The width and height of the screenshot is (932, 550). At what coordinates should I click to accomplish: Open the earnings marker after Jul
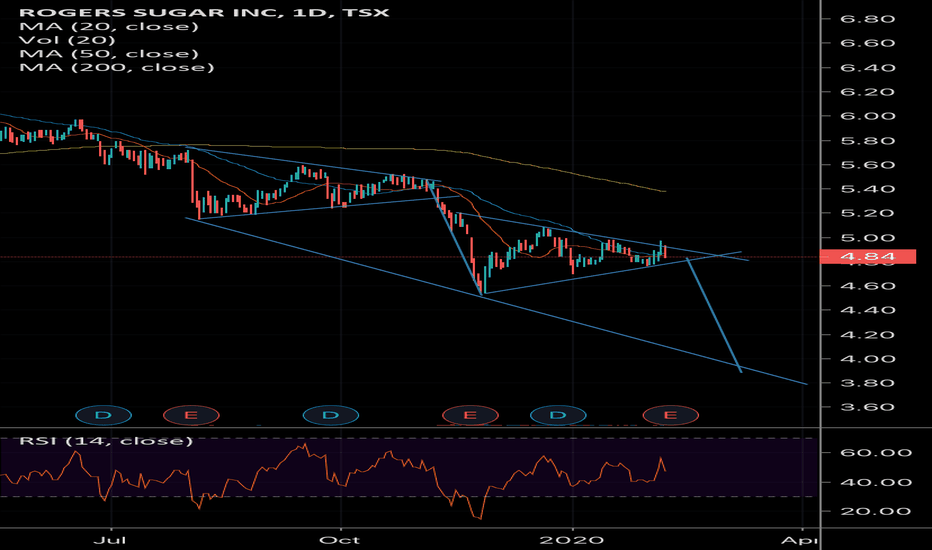191,415
